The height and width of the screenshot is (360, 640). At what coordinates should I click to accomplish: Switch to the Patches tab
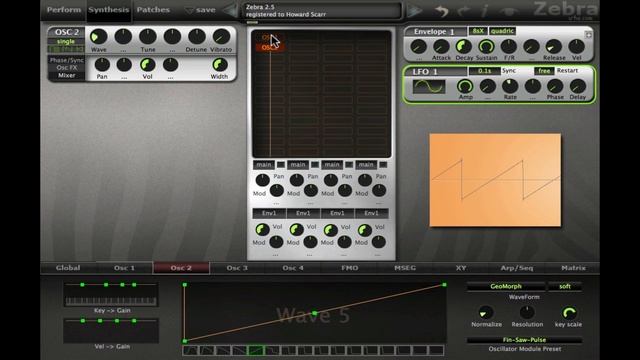[x=153, y=10]
